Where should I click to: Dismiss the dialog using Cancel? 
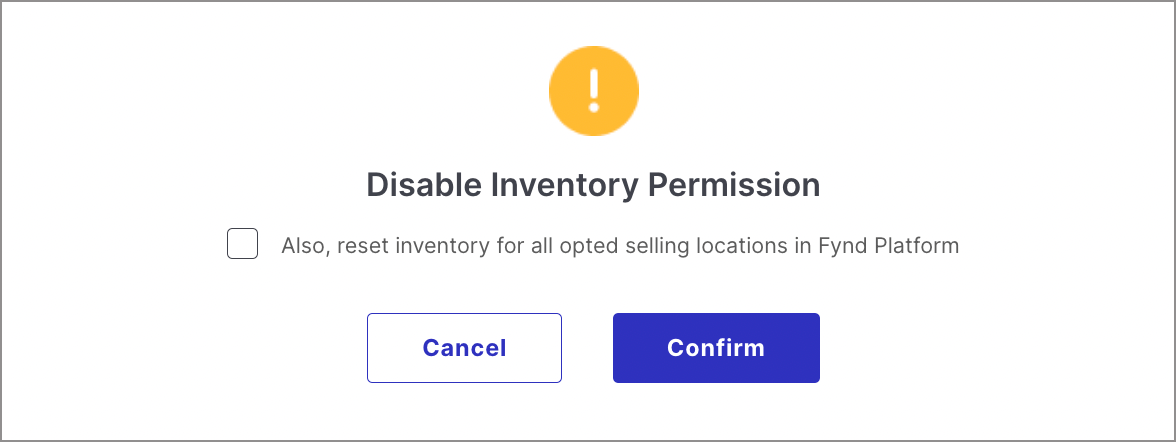coord(464,347)
